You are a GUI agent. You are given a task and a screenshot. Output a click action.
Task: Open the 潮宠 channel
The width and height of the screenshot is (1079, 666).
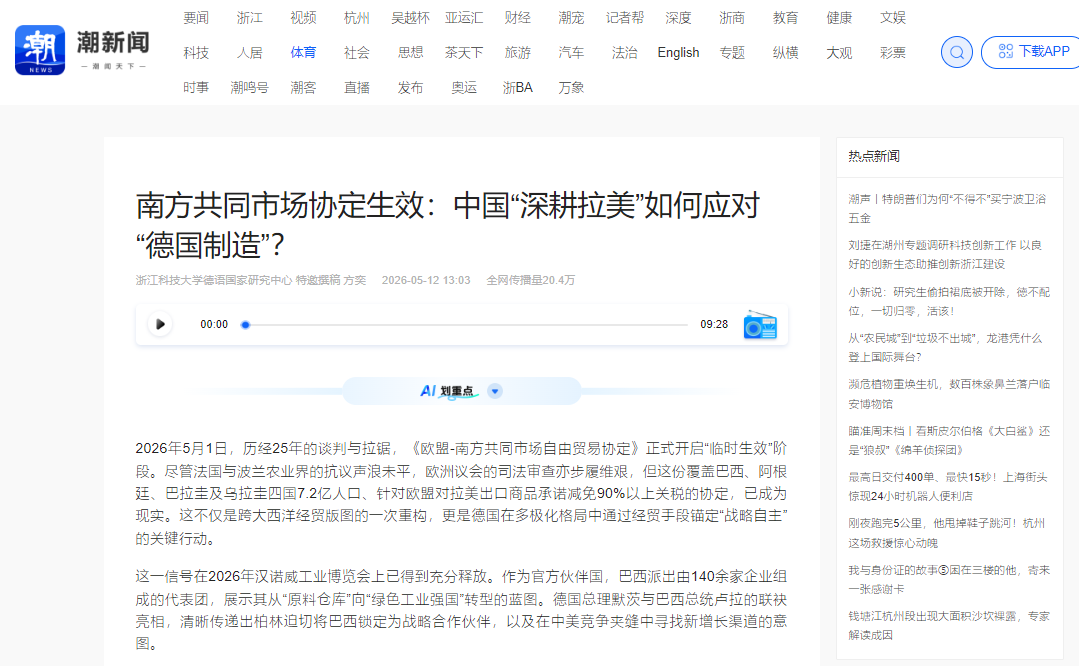571,18
